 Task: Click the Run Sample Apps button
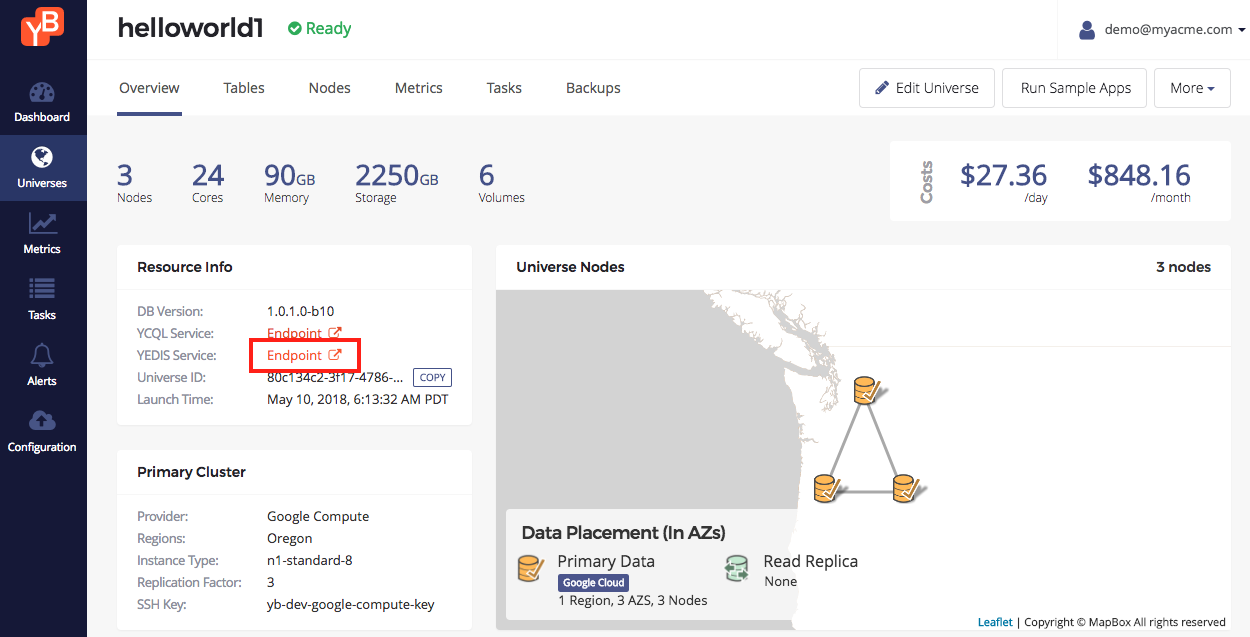1076,88
